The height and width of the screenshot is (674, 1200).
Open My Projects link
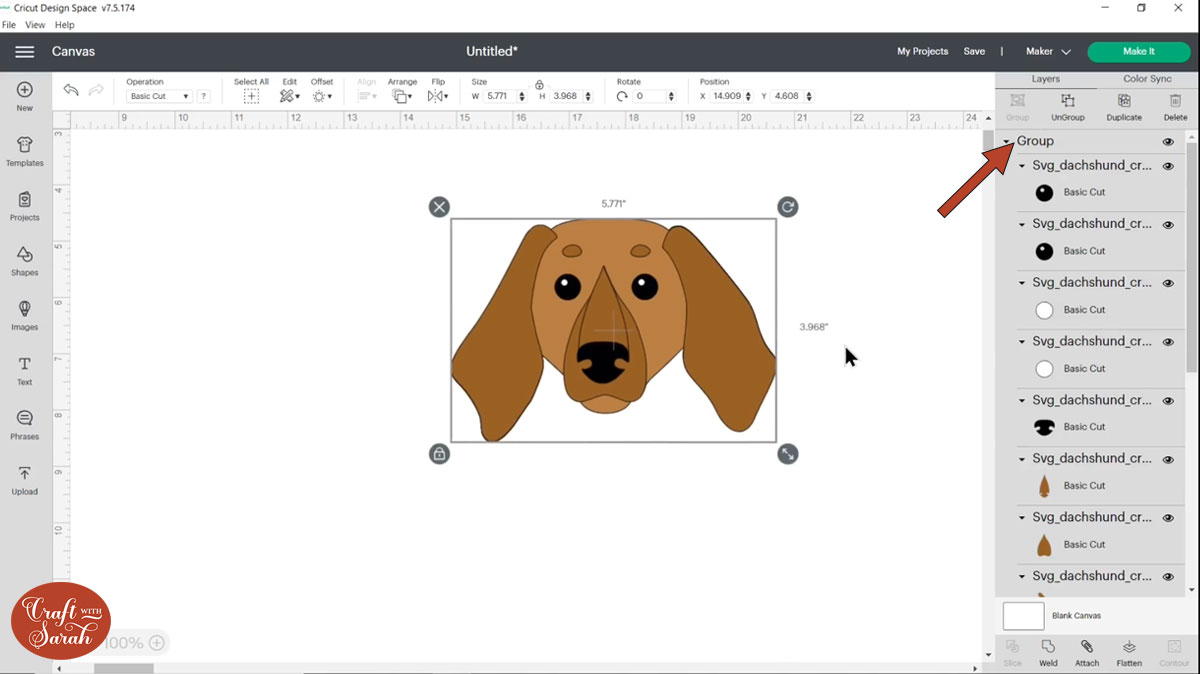point(922,52)
